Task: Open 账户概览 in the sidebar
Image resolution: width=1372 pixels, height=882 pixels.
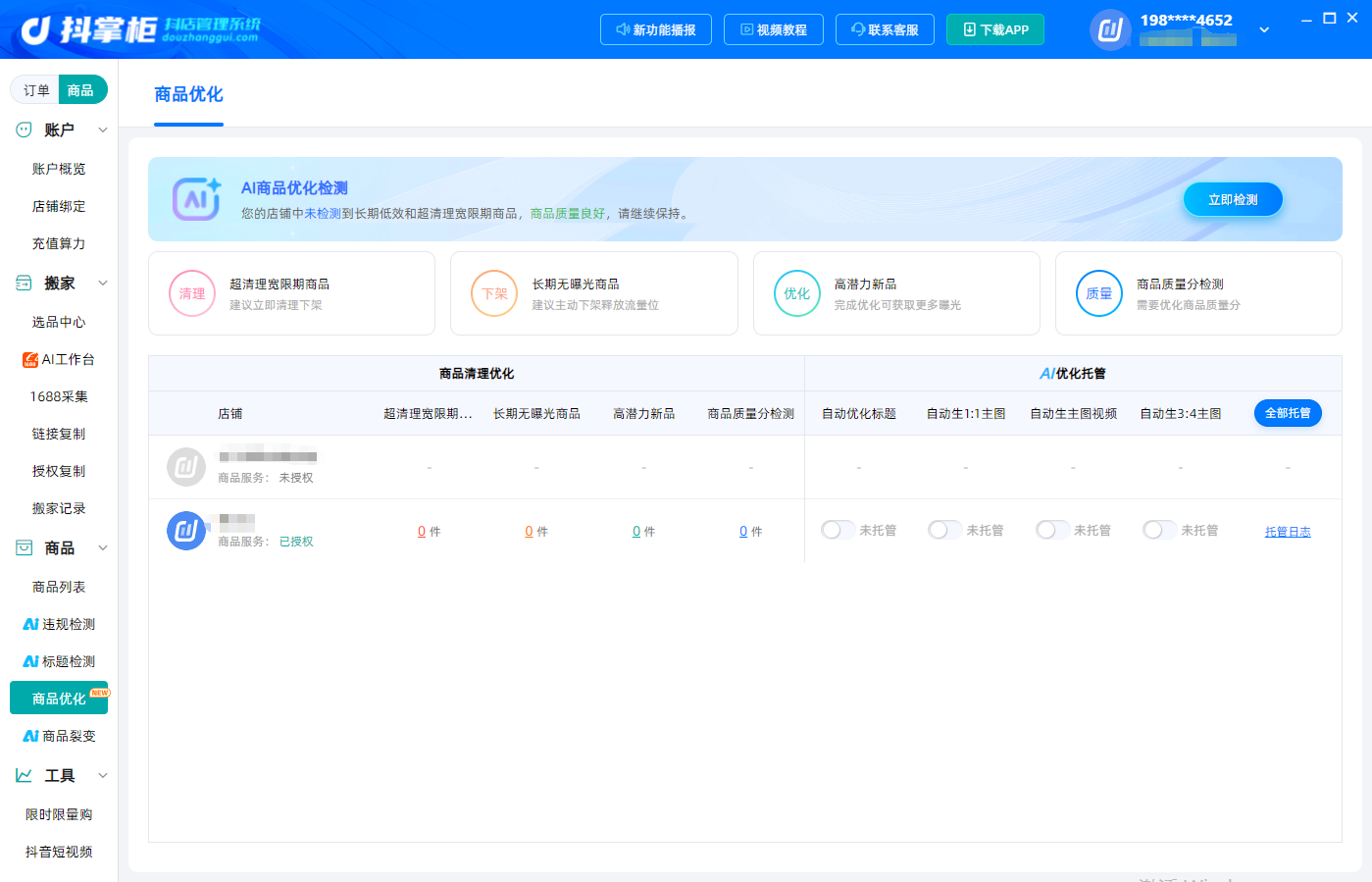Action: [59, 169]
